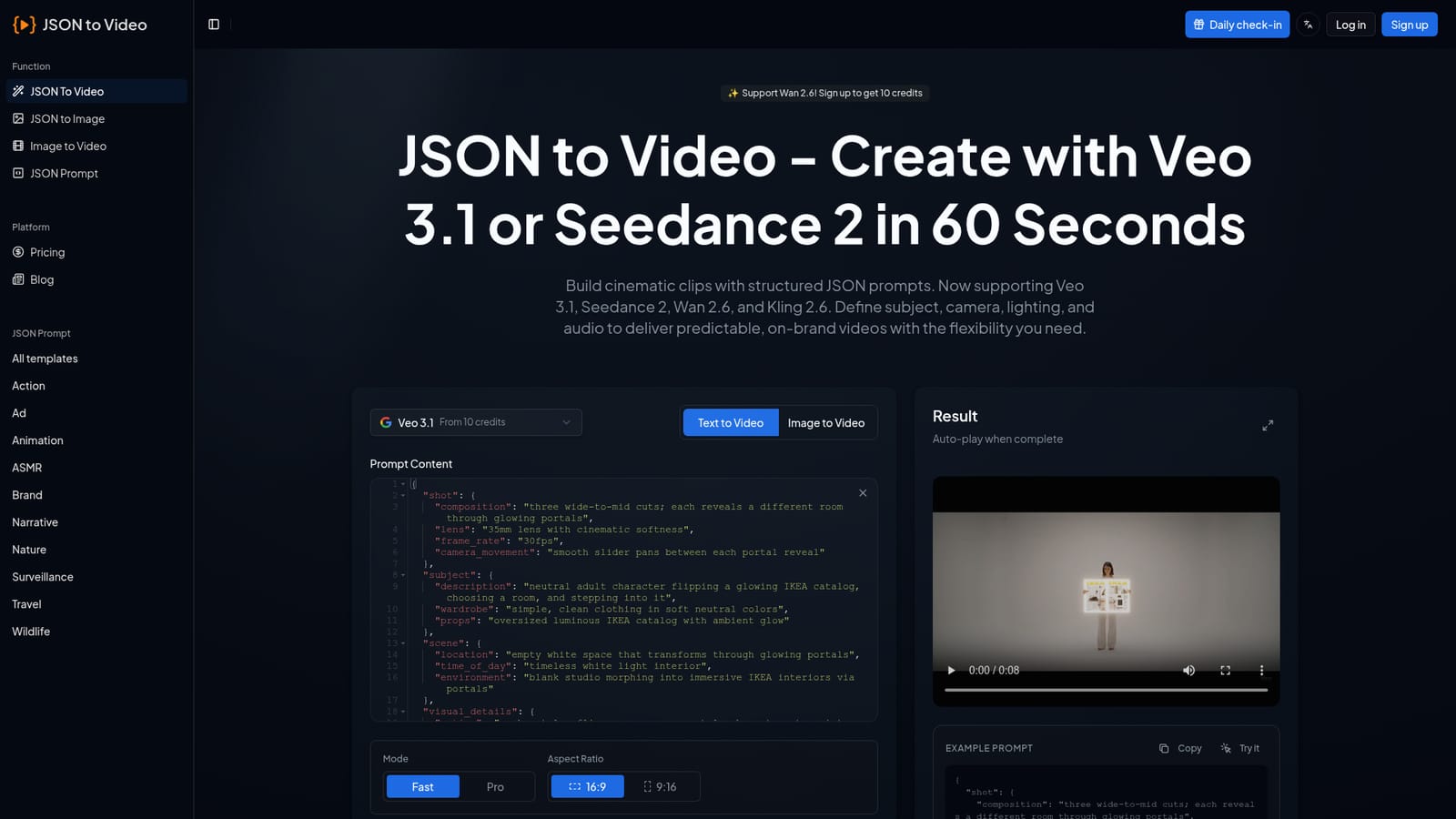The image size is (1456, 819).
Task: Open Image to Video function
Action: pos(96,146)
